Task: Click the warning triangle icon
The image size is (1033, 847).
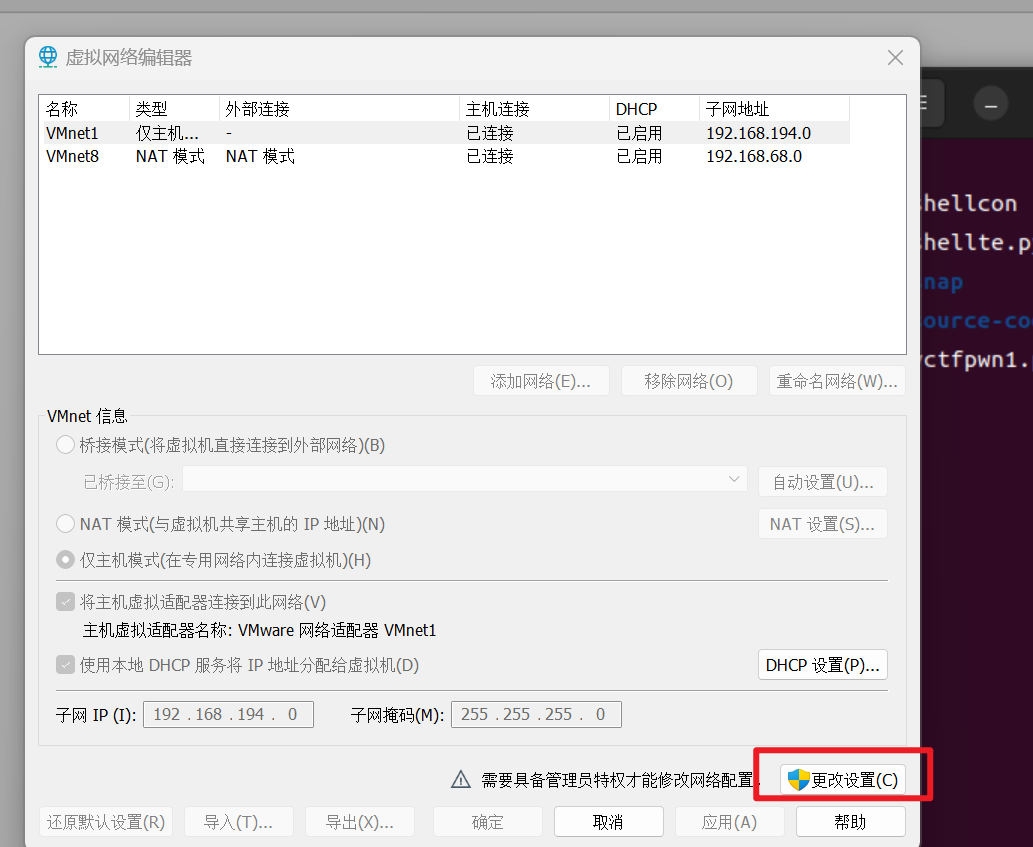Action: point(461,780)
